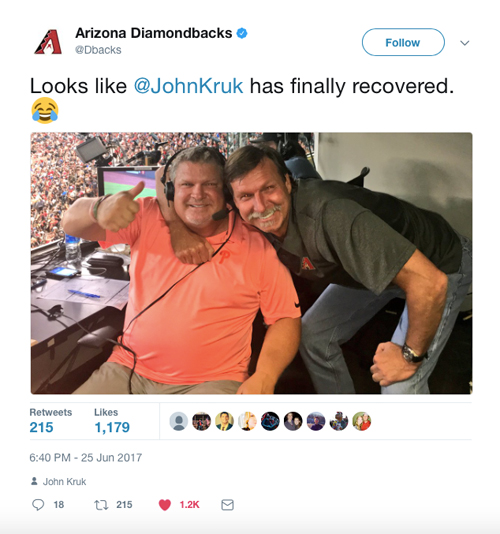Click the tagged John Kruk label
Viewport: 500px width, 534px height.
(64, 482)
